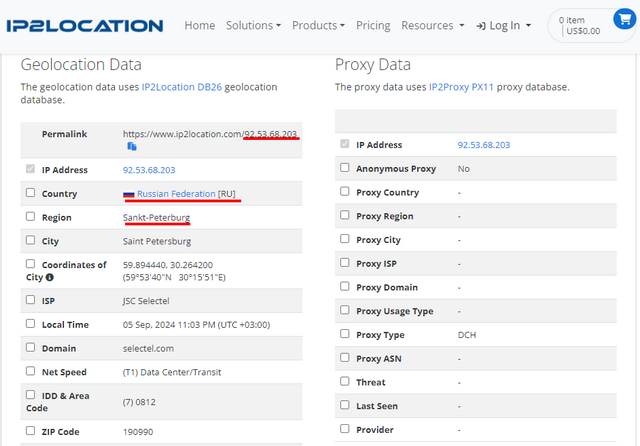Image resolution: width=640 pixels, height=446 pixels.
Task: Tick the Proxy Usage Type checkbox
Action: click(x=345, y=310)
